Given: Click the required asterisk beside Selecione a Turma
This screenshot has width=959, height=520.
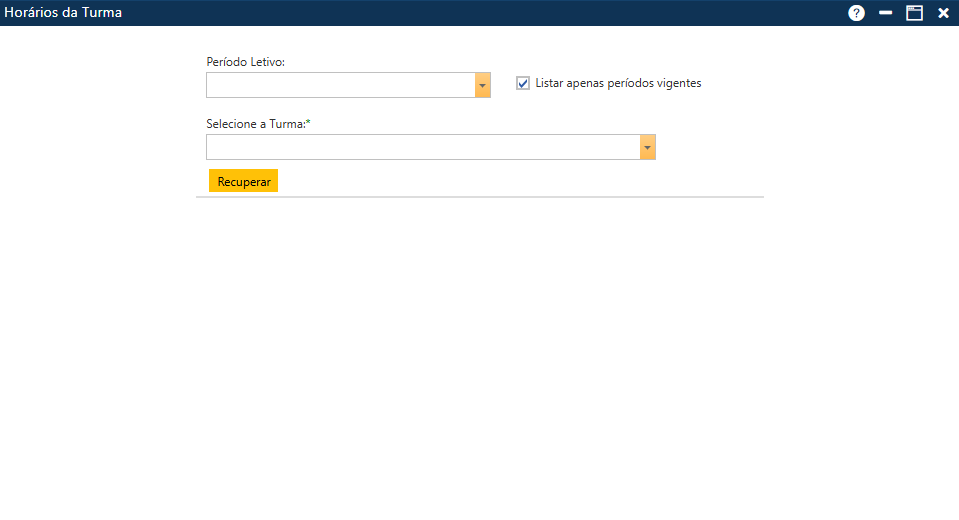Looking at the screenshot, I should point(309,123).
